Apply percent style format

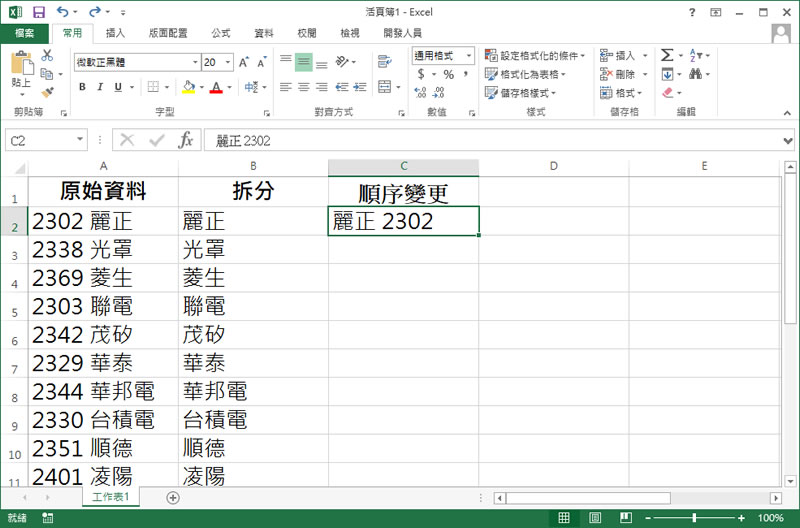448,74
